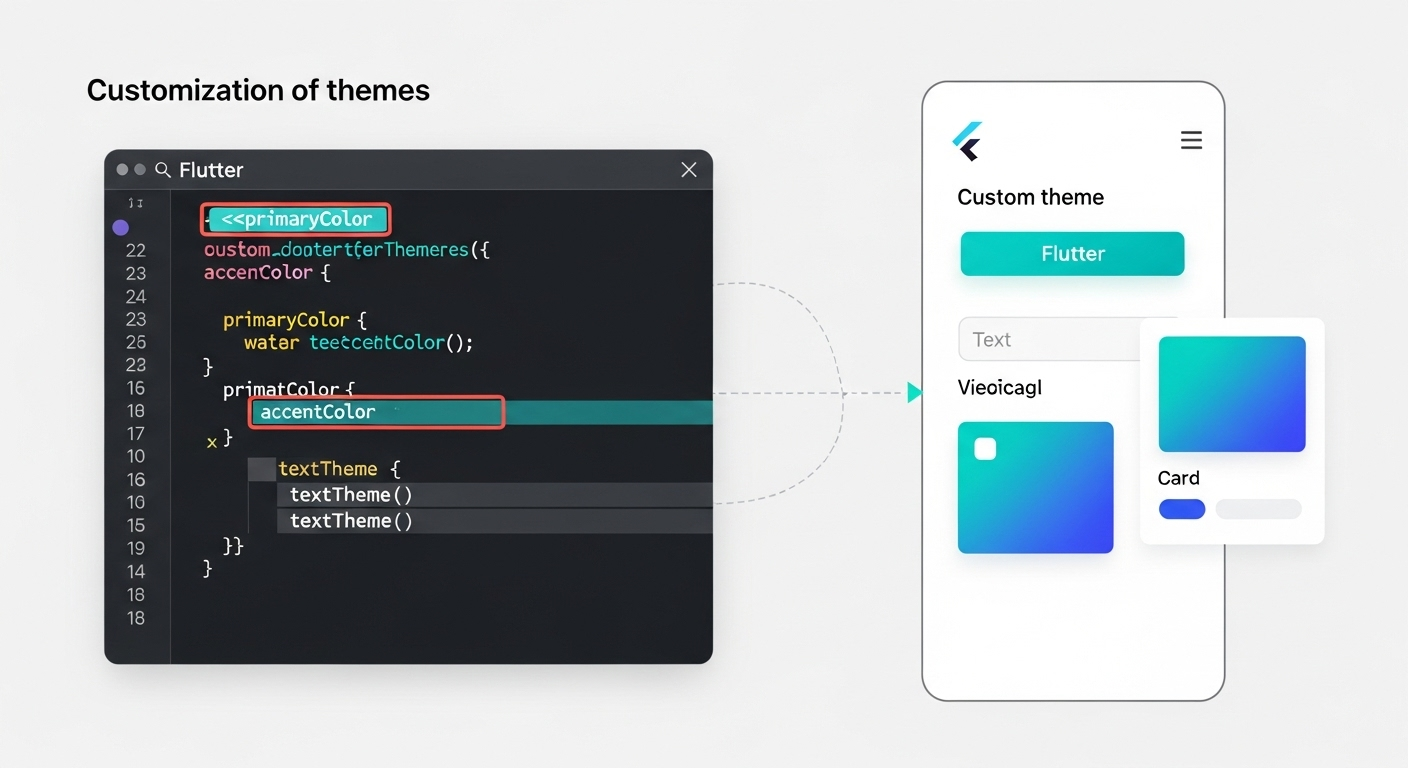Click the leftmost traffic light dot
The image size is (1408, 768).
pos(121,169)
